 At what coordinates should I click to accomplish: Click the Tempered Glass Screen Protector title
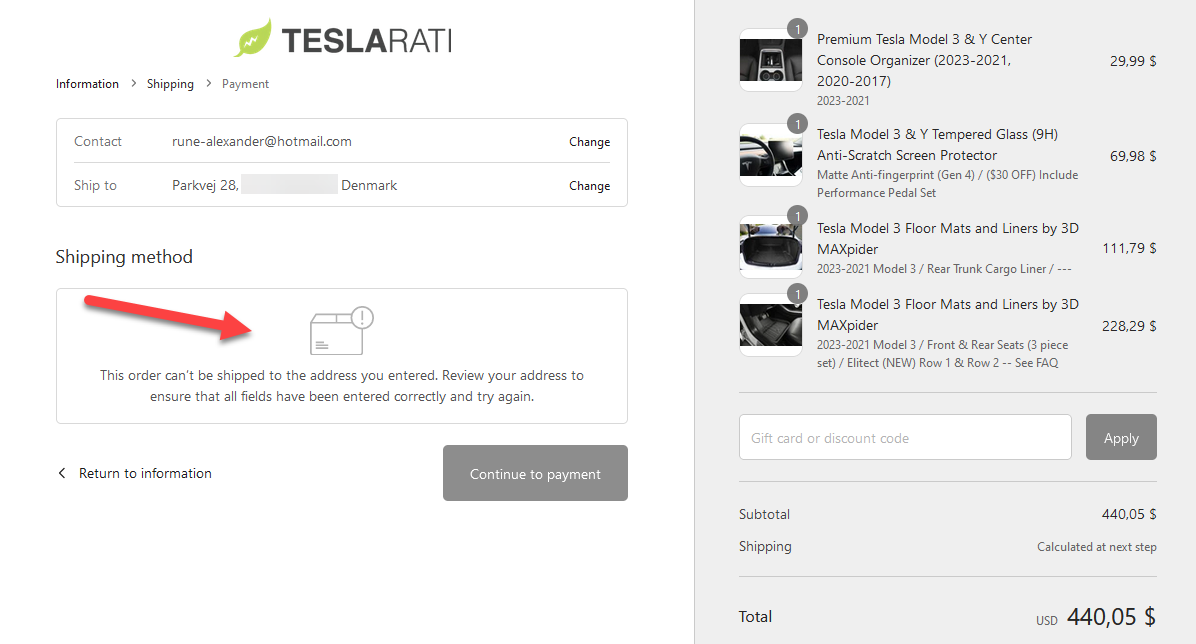tap(937, 145)
